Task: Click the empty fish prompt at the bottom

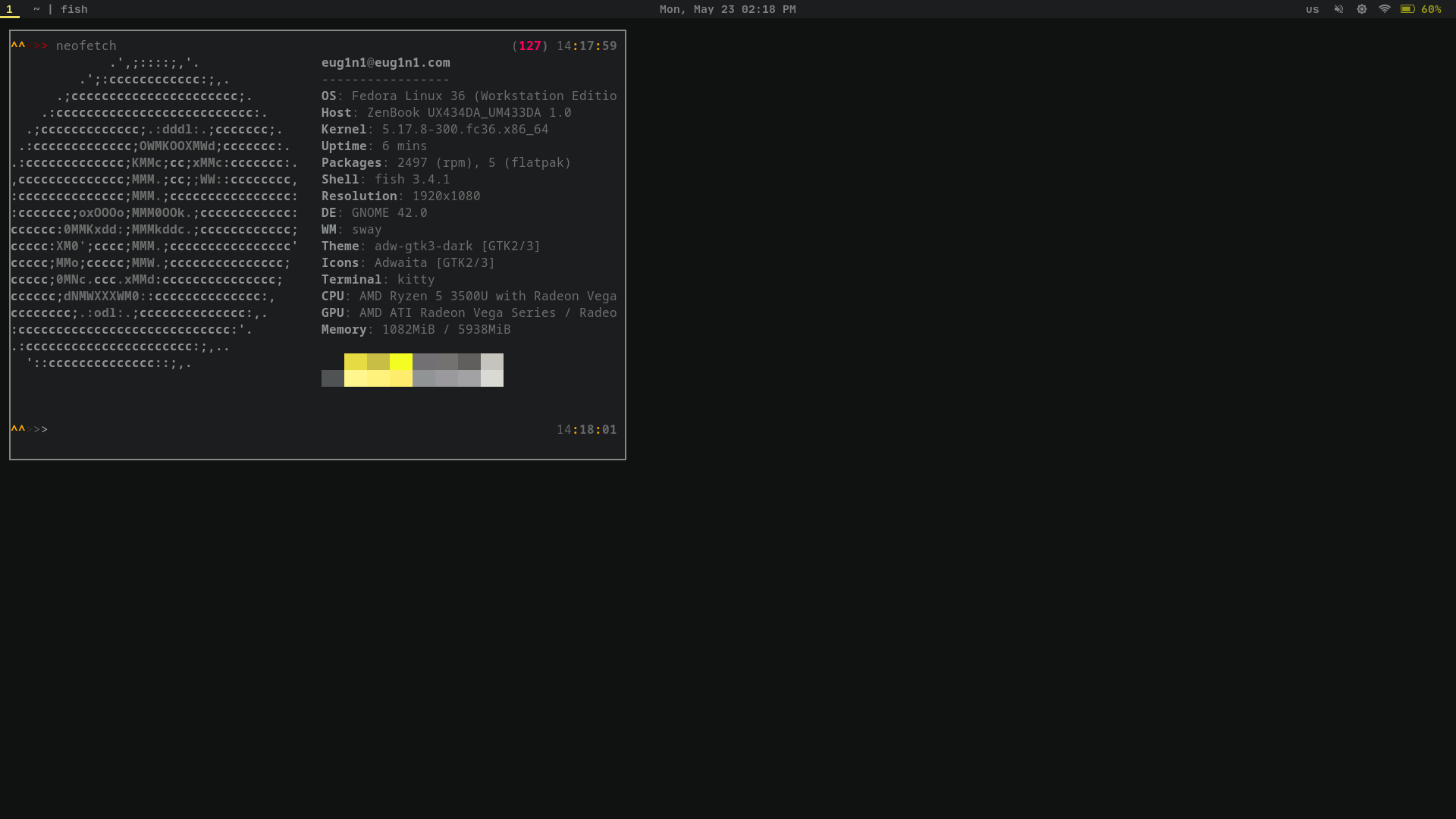Action: tap(30, 429)
